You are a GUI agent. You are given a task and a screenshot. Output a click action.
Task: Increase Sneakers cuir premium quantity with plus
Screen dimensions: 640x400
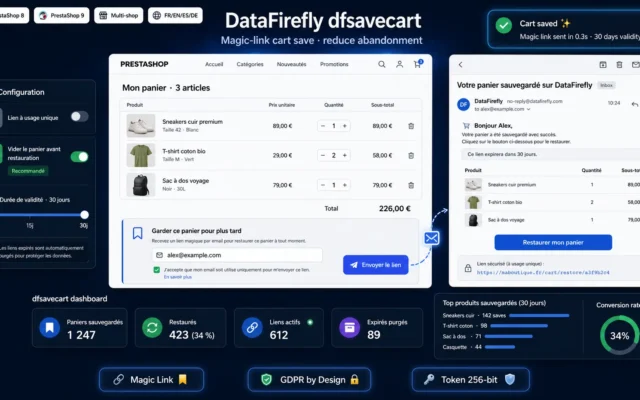(344, 126)
